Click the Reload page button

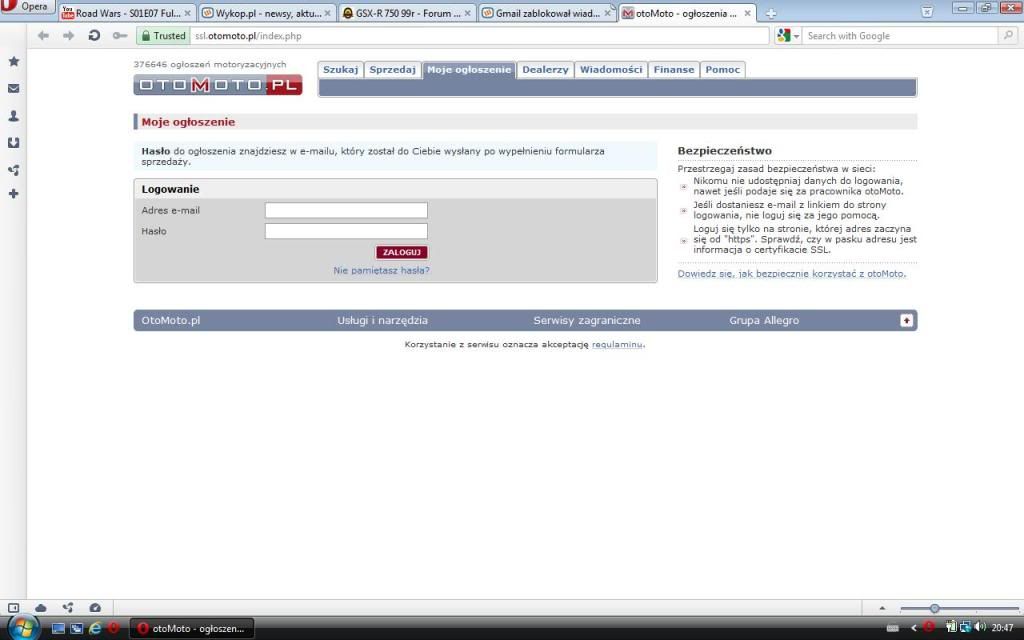pos(94,35)
